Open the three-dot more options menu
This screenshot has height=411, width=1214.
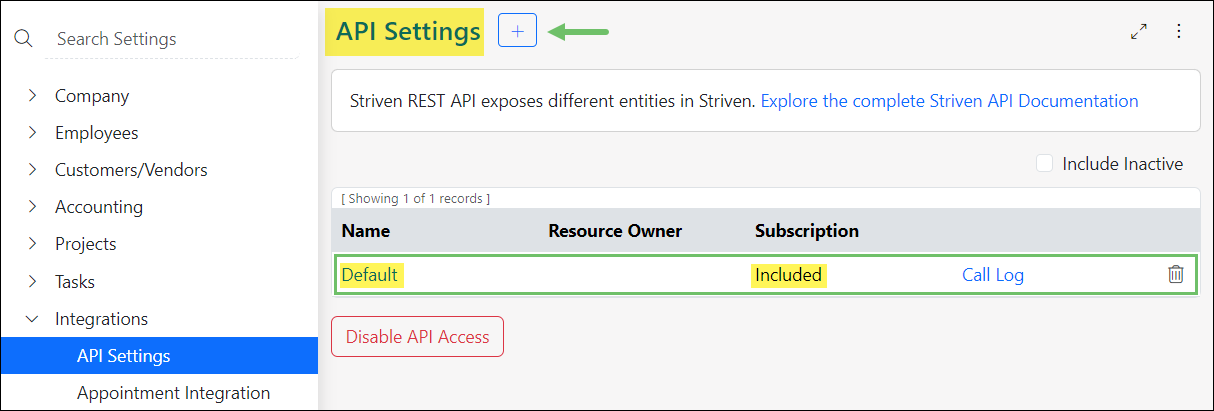point(1178,31)
